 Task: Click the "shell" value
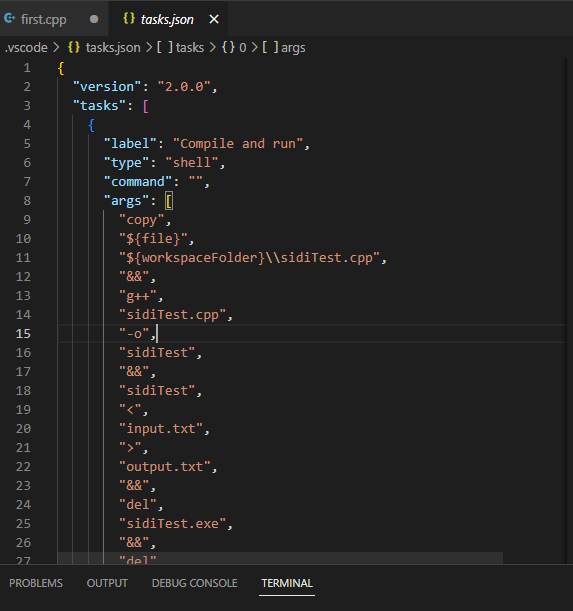tap(191, 163)
